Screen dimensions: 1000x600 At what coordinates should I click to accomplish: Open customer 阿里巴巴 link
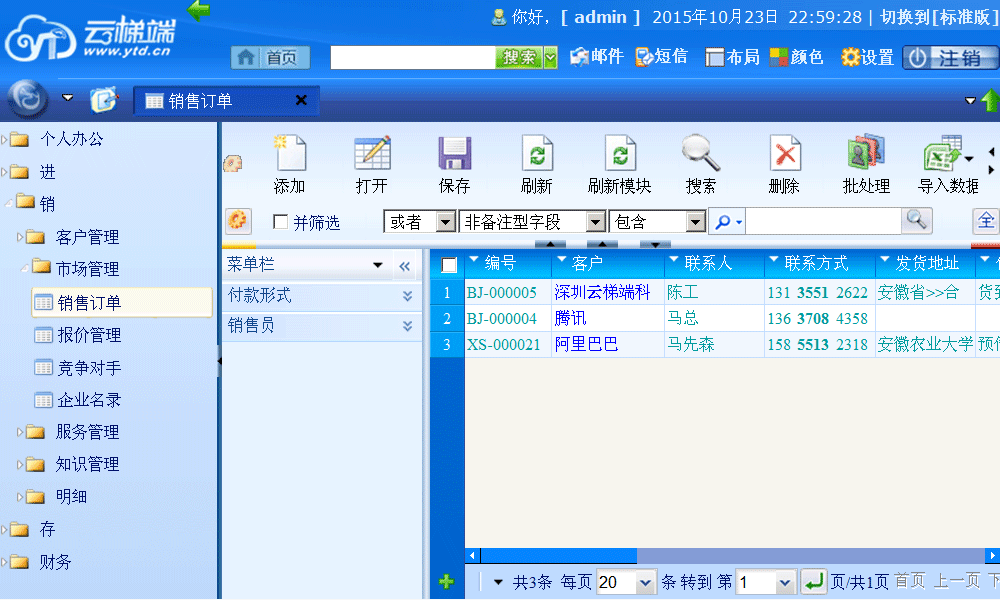[586, 344]
